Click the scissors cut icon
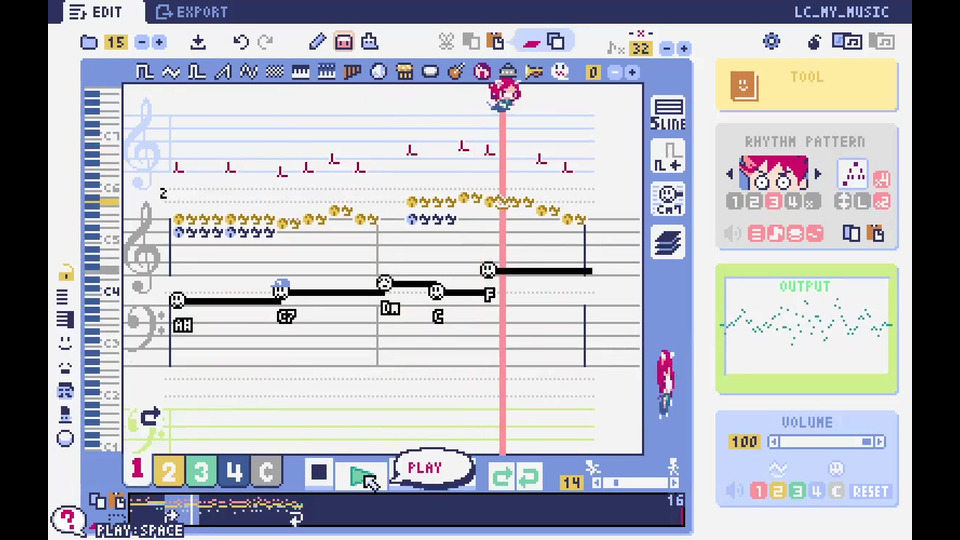Screen dimensions: 960x540 pos(446,42)
